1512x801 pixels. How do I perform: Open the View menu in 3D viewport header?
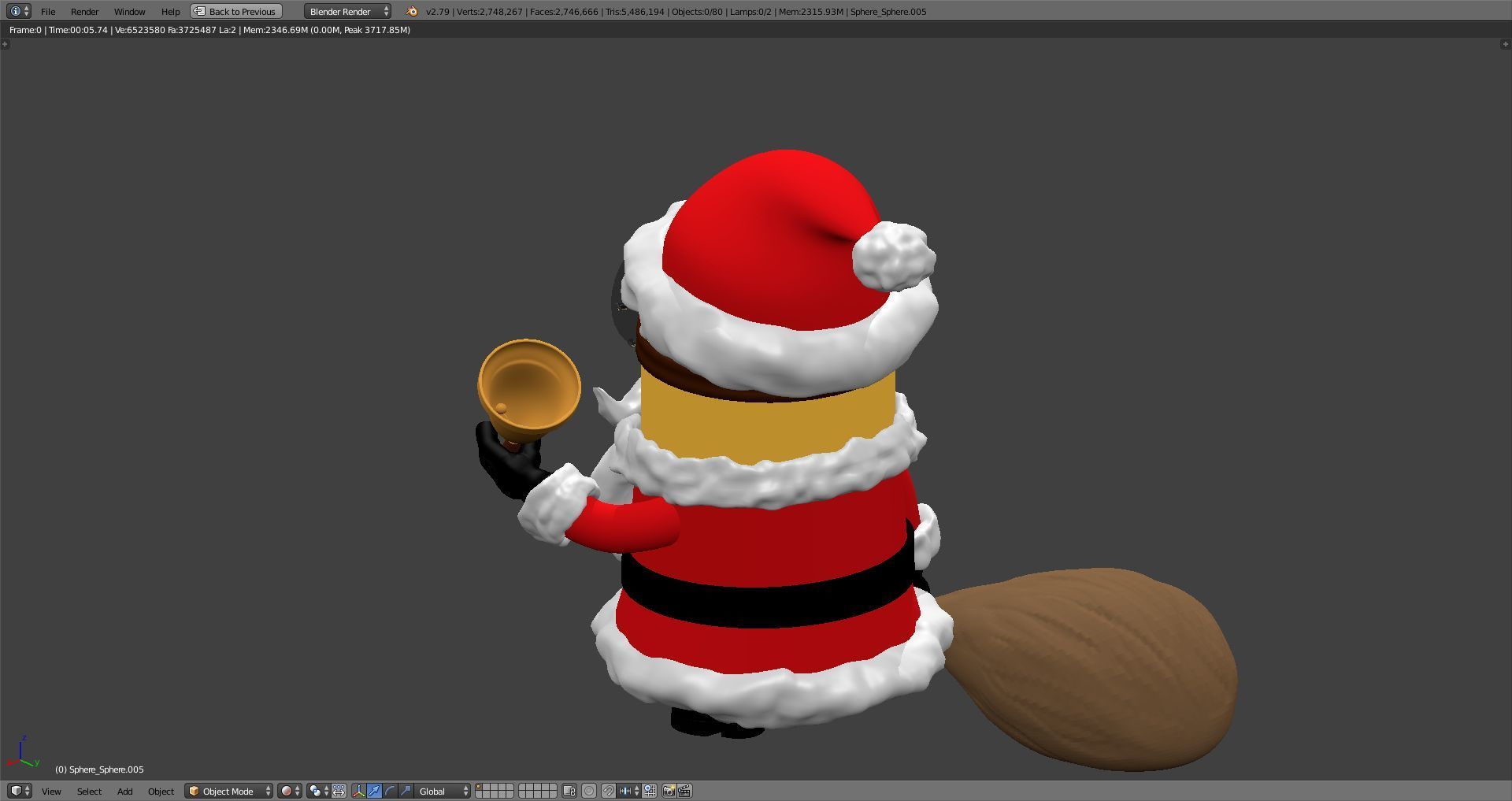click(x=51, y=792)
